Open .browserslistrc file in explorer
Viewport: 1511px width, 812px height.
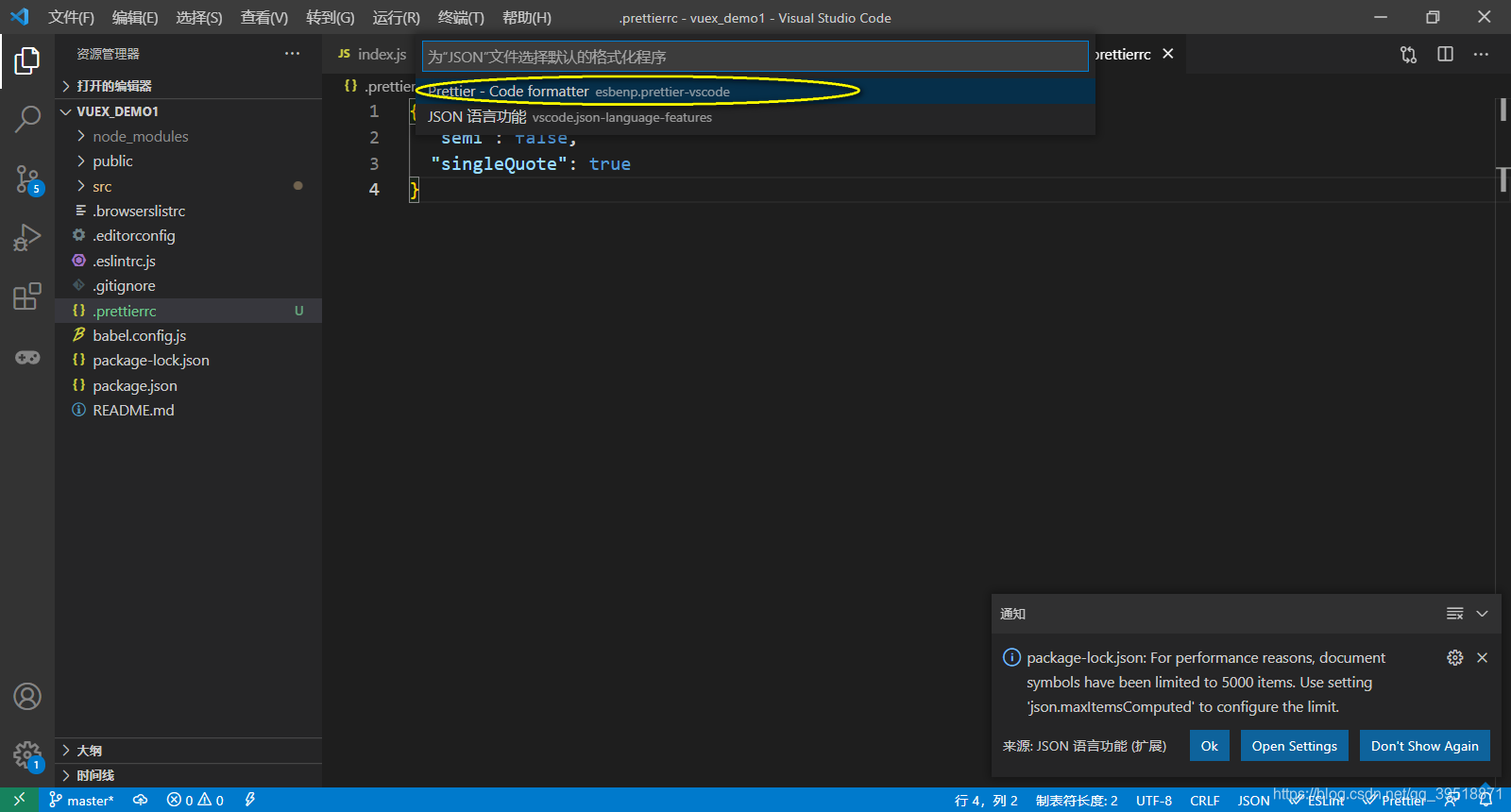click(189, 211)
